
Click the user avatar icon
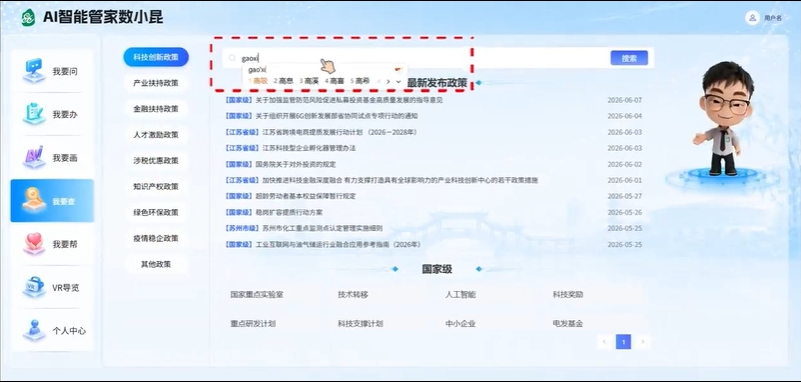point(752,17)
